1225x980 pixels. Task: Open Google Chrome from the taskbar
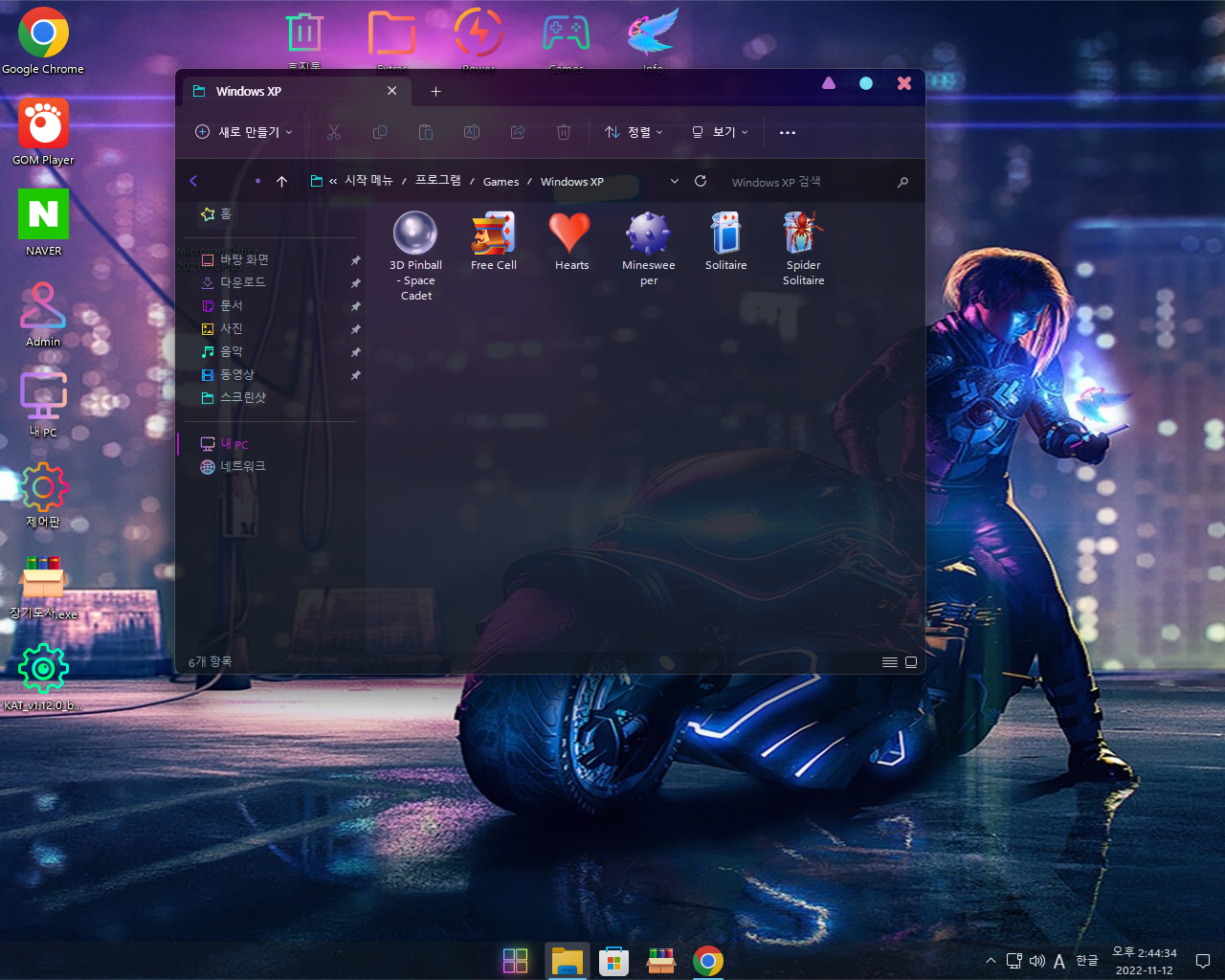(x=708, y=961)
